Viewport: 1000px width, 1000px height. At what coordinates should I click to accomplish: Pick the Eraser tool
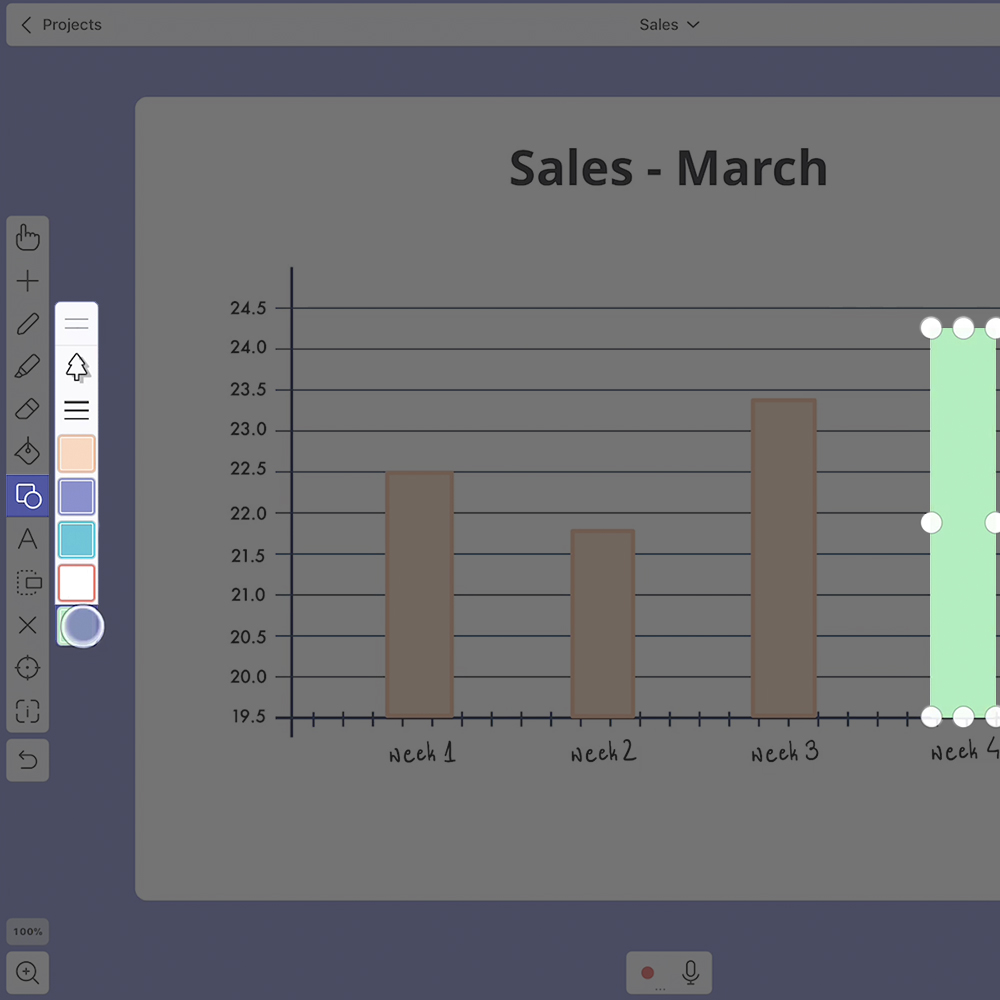click(x=28, y=409)
